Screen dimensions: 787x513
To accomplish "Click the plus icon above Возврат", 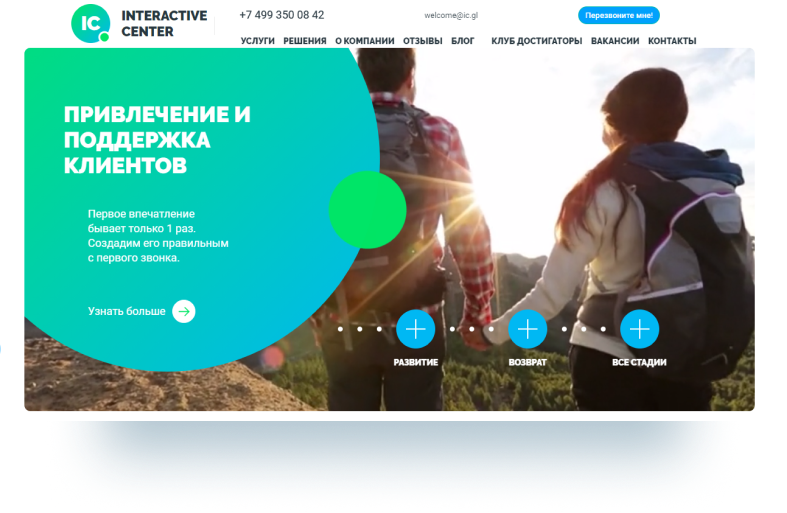I will pos(528,329).
